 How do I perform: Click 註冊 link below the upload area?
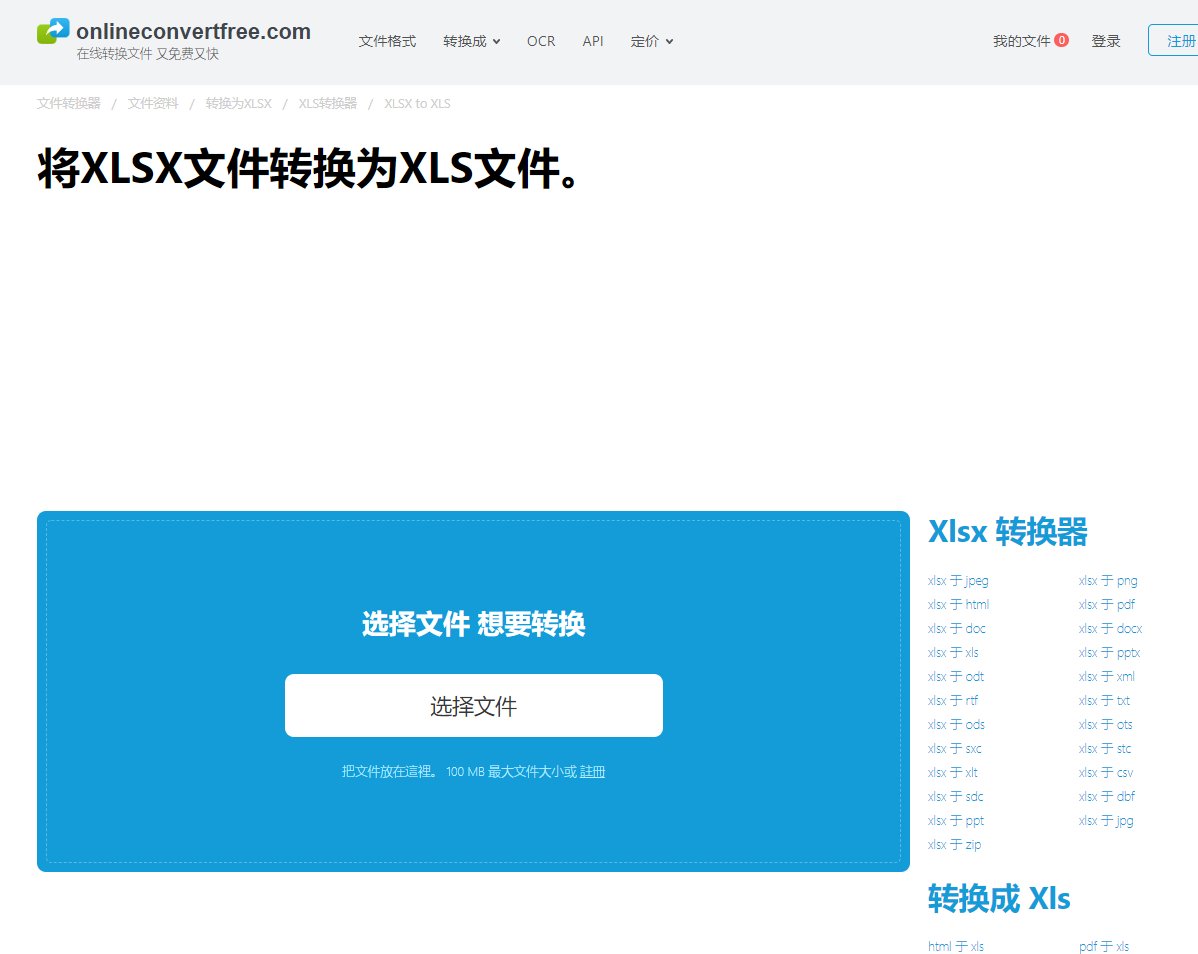click(x=594, y=771)
